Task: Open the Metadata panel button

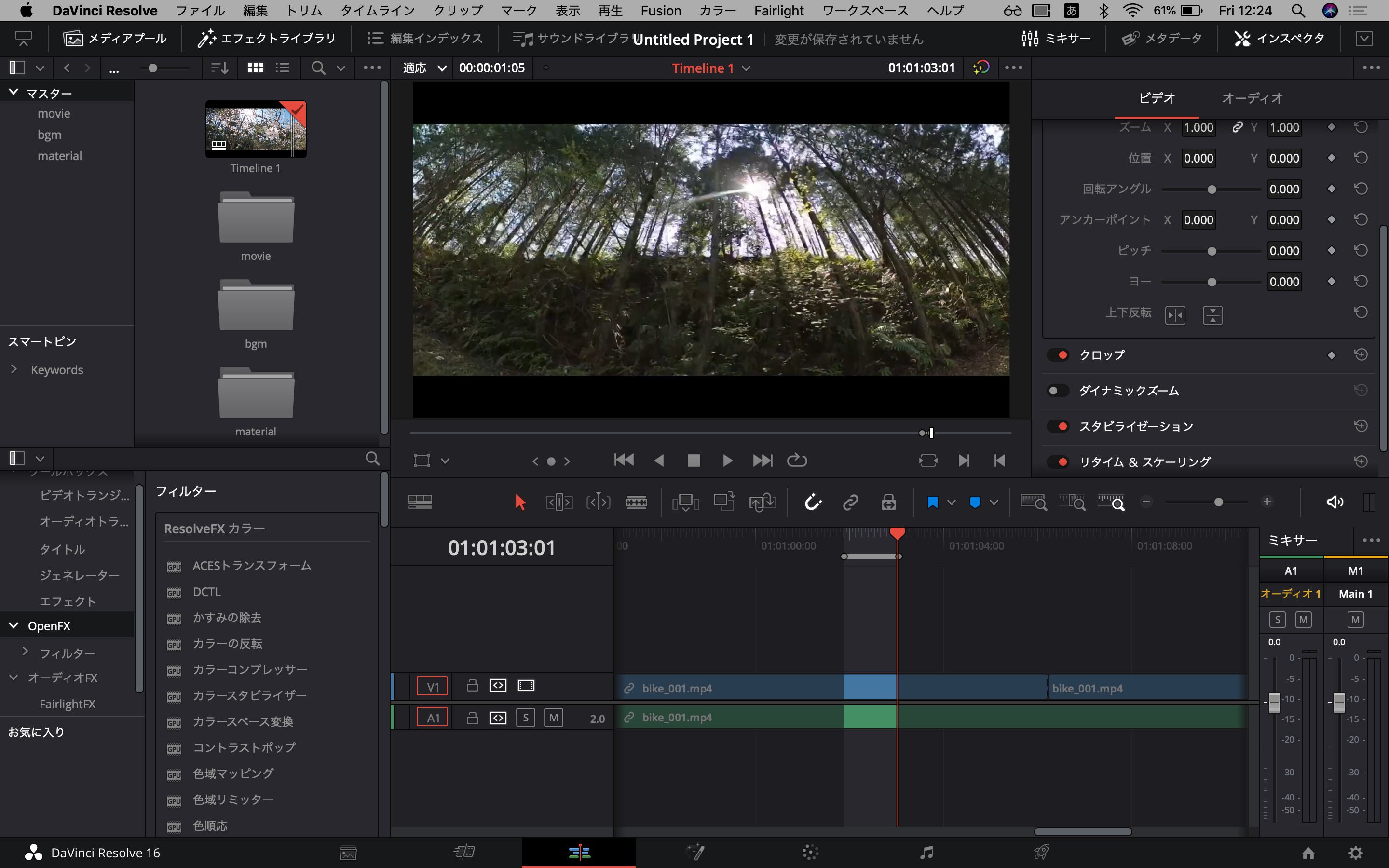Action: point(1162,39)
